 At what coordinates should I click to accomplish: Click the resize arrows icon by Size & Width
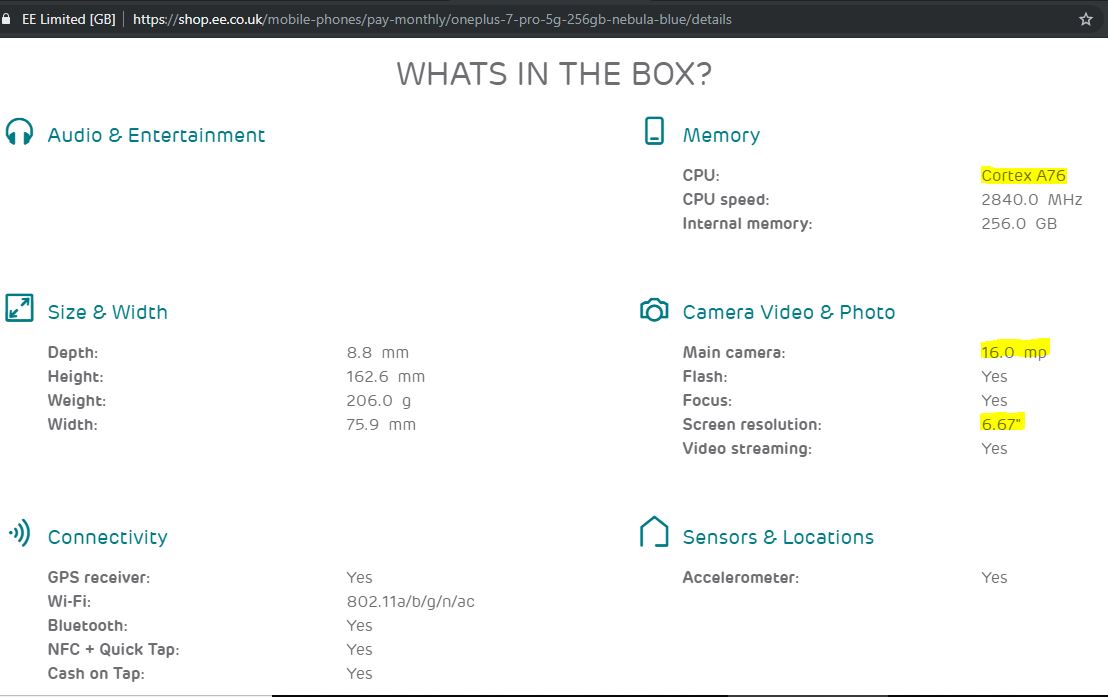pos(19,308)
